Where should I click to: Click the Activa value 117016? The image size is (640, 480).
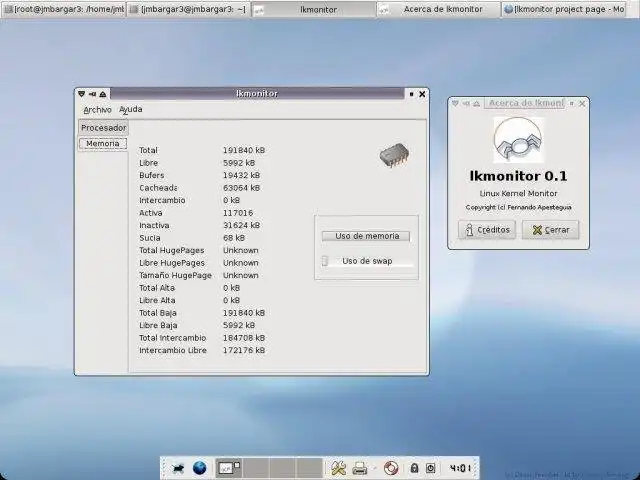click(x=238, y=213)
